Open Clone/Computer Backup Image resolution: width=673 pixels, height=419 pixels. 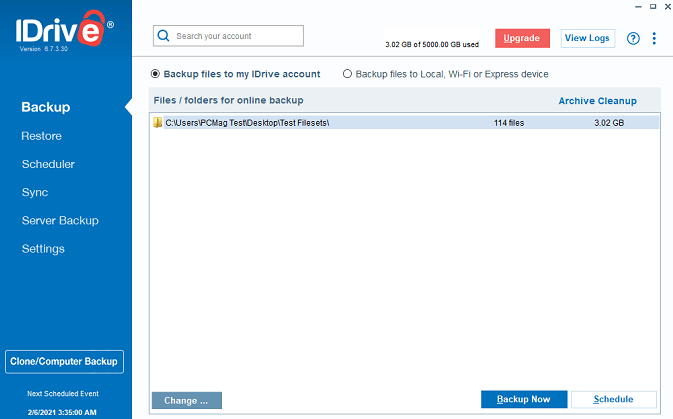[x=64, y=361]
